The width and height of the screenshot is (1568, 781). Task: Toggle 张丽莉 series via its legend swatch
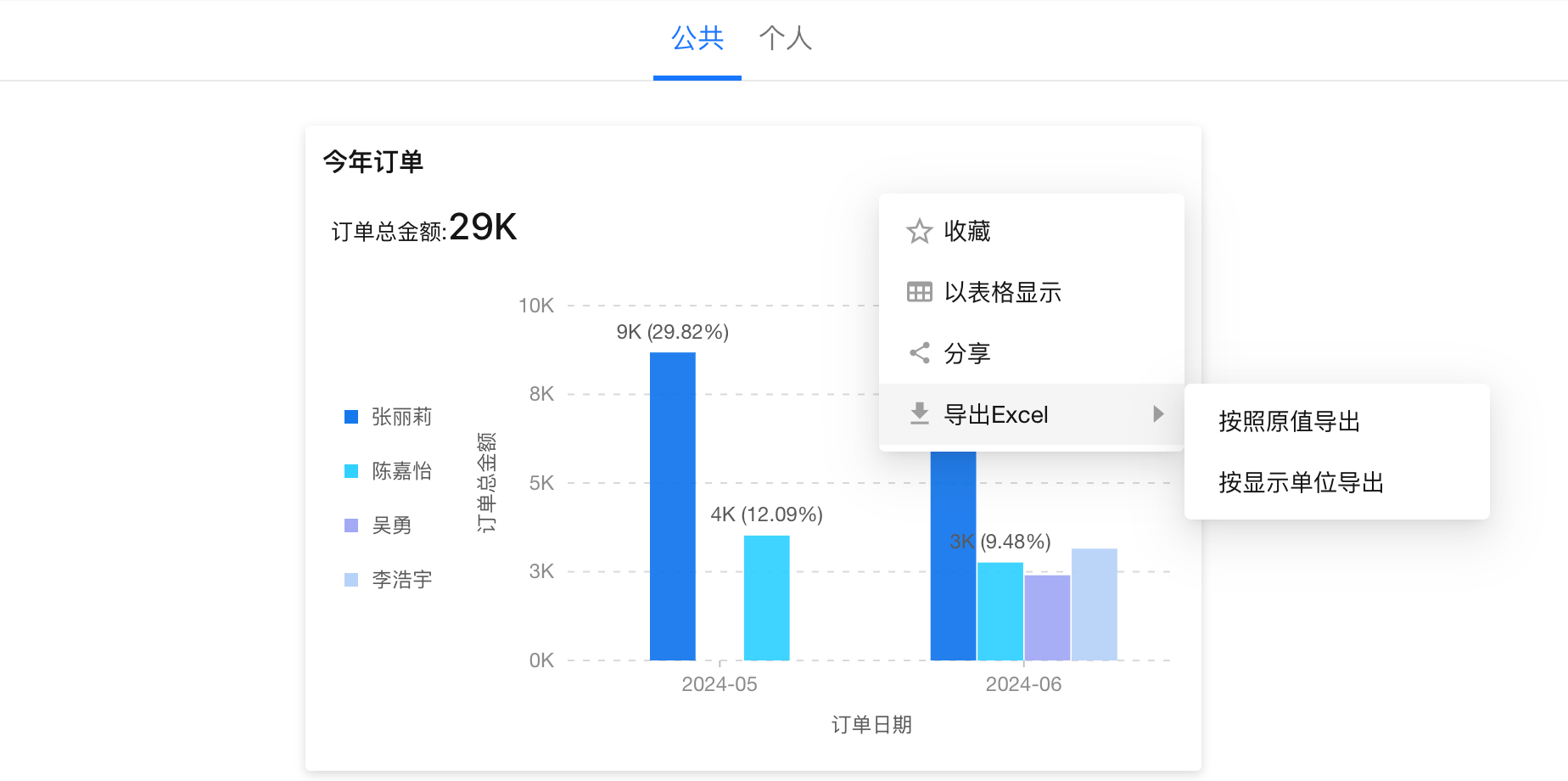tap(351, 417)
